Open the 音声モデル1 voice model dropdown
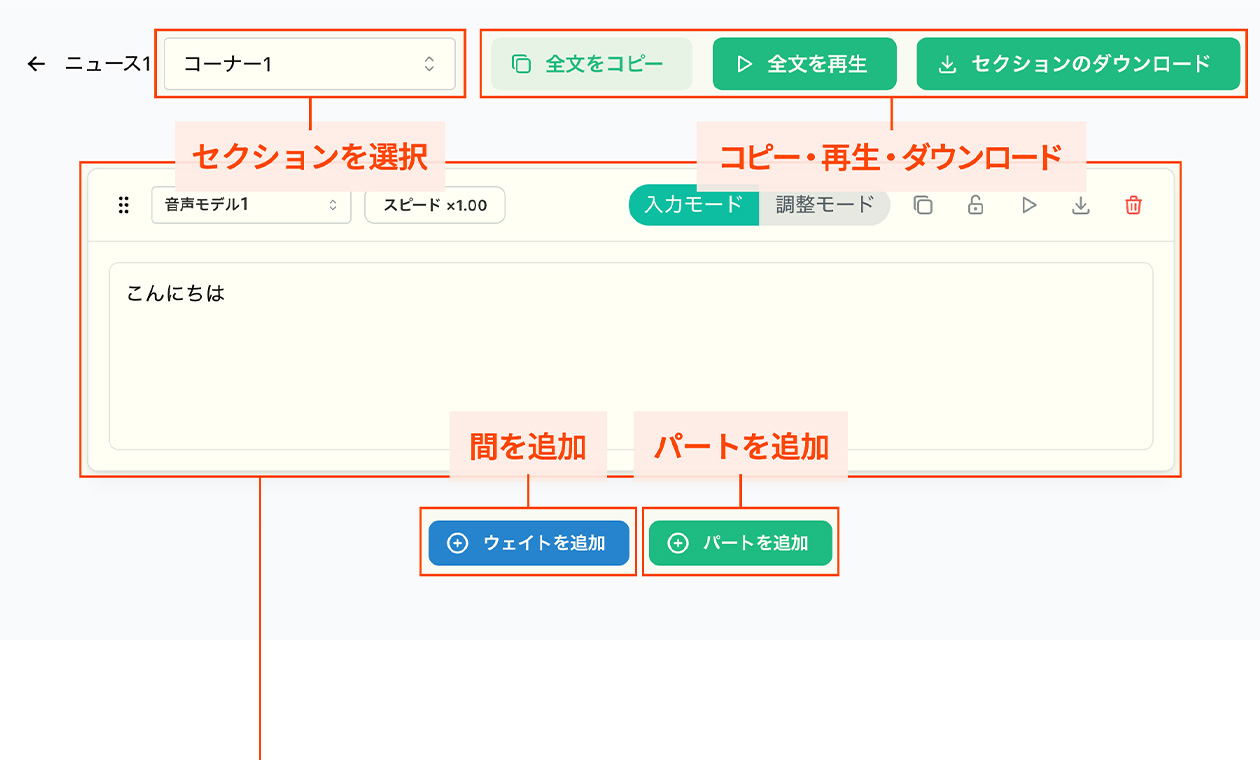1260x760 pixels. (x=250, y=206)
